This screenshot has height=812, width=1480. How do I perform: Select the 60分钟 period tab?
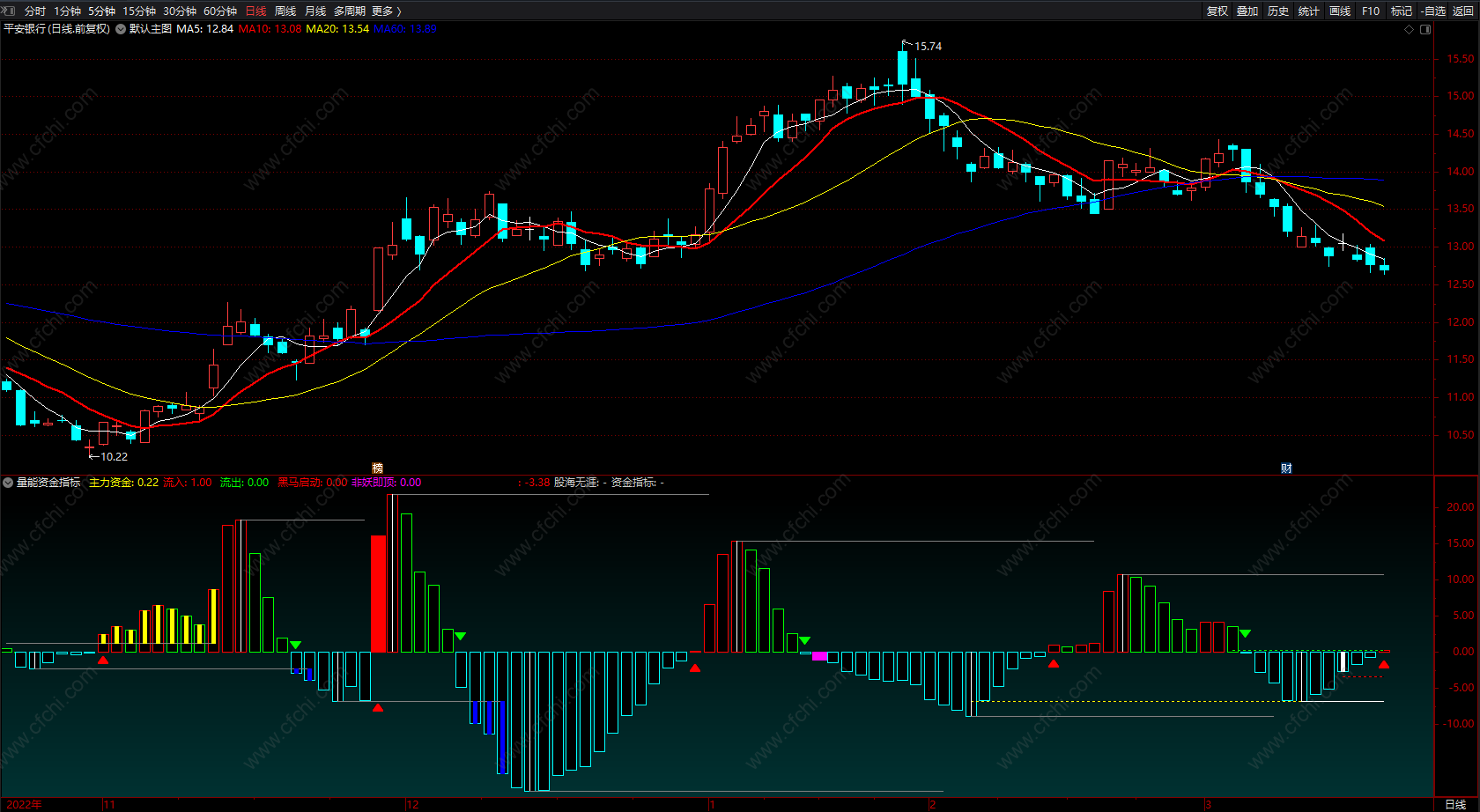[x=220, y=11]
